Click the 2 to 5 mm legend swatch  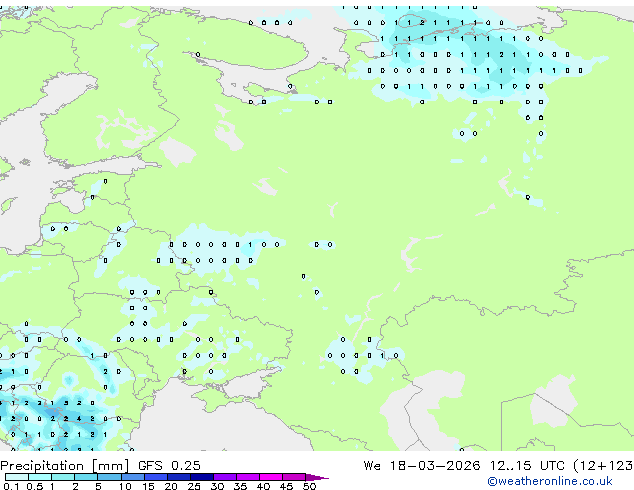pyautogui.click(x=86, y=477)
